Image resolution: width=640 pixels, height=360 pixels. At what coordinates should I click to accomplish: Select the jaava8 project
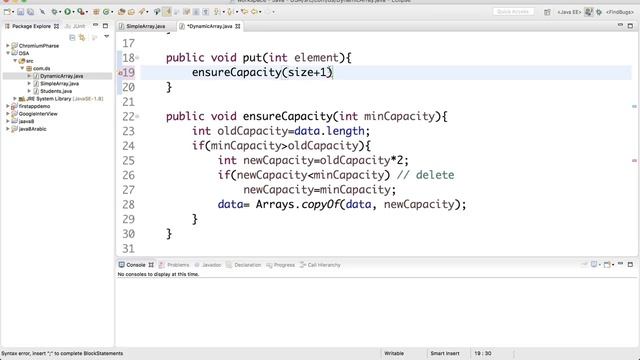click(26, 121)
